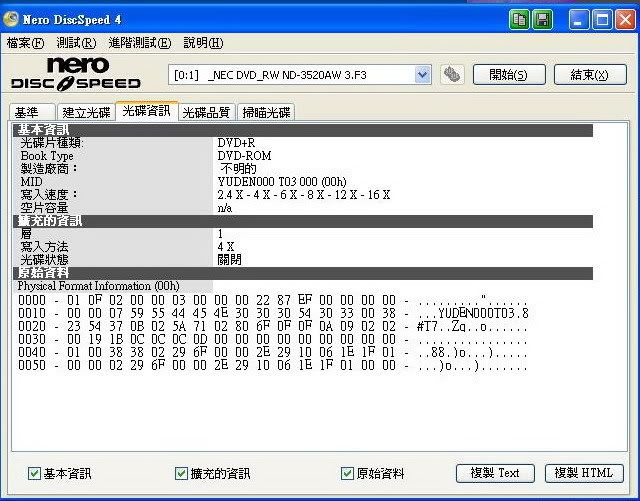The height and width of the screenshot is (501, 640).
Task: Click the save floppy disk icon
Action: [x=542, y=19]
